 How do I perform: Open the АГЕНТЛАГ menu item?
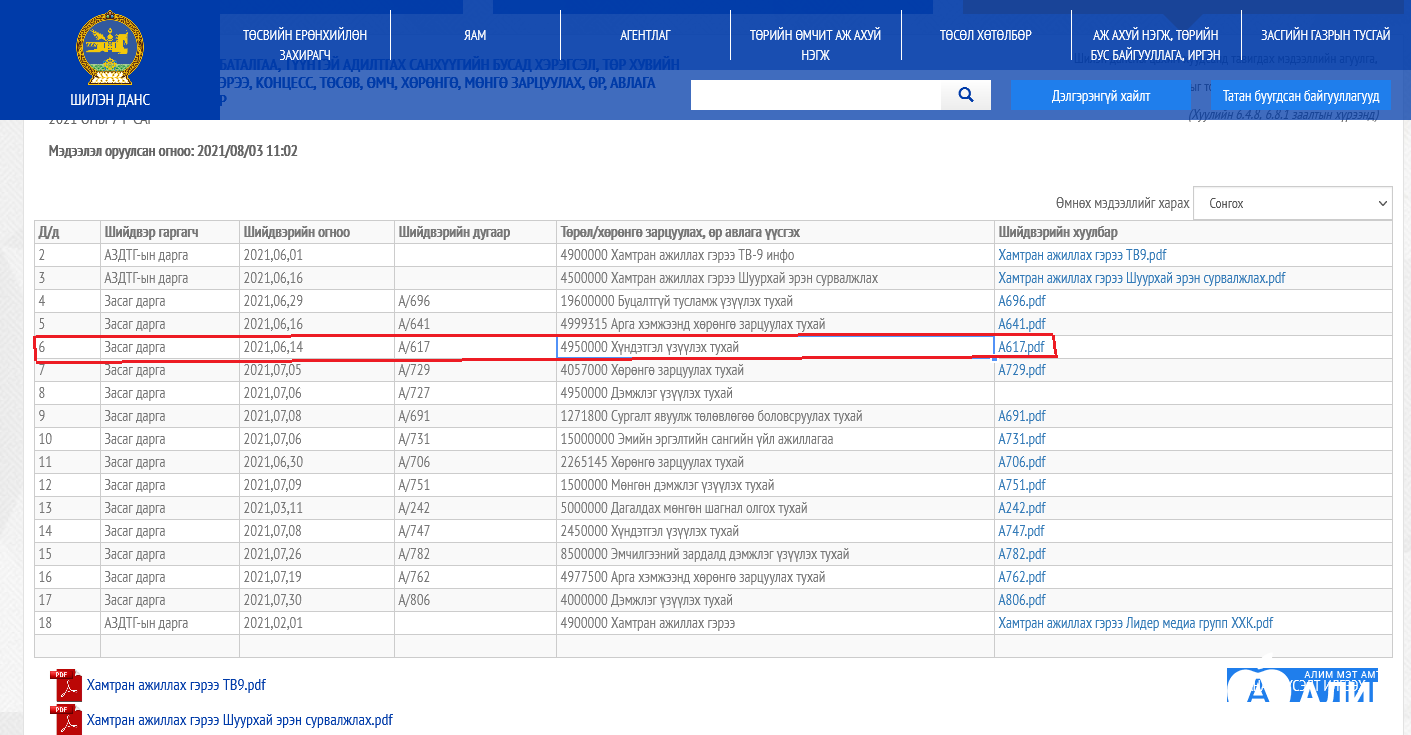[x=645, y=35]
